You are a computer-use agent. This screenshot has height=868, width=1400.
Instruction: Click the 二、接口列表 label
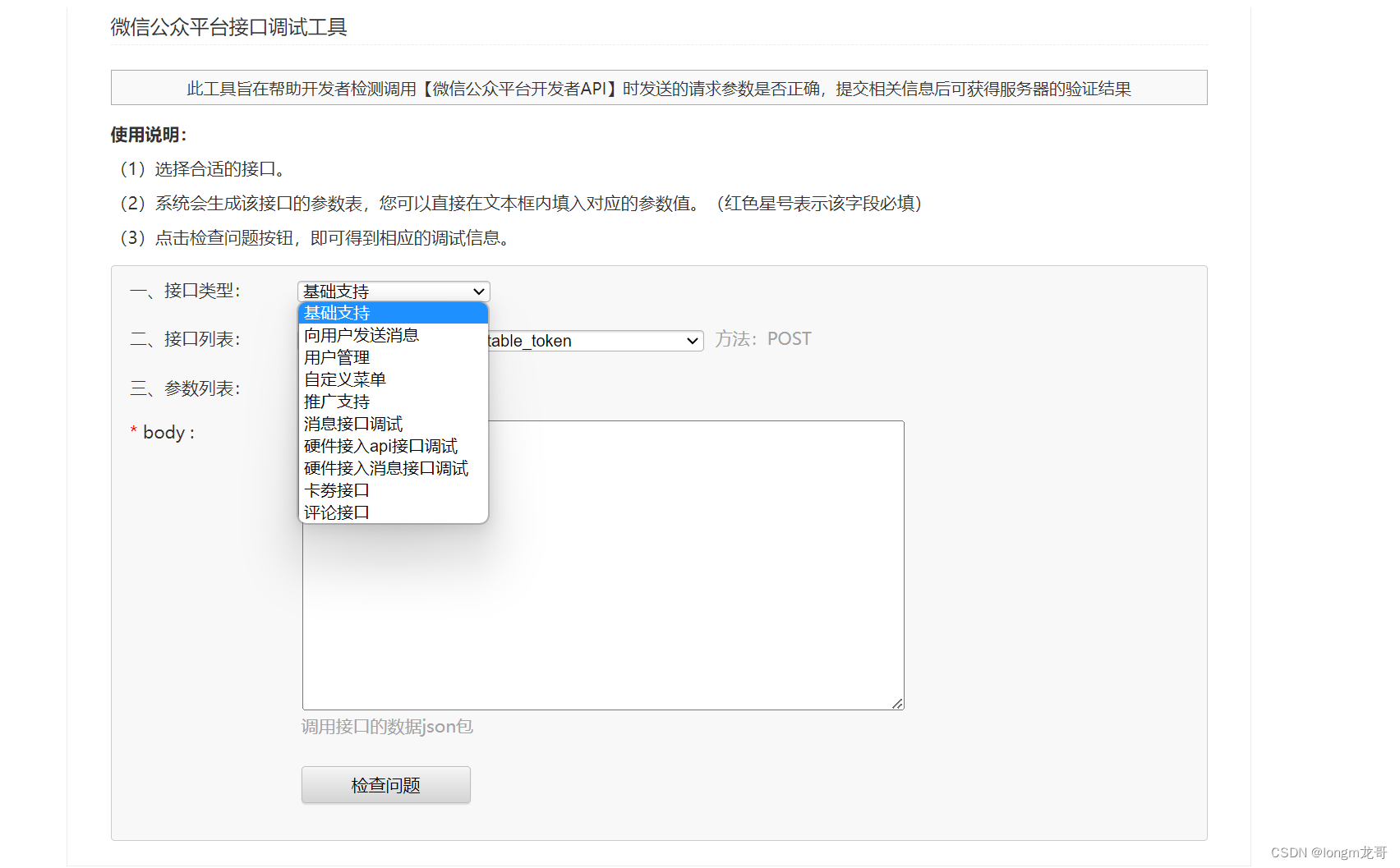pyautogui.click(x=185, y=339)
